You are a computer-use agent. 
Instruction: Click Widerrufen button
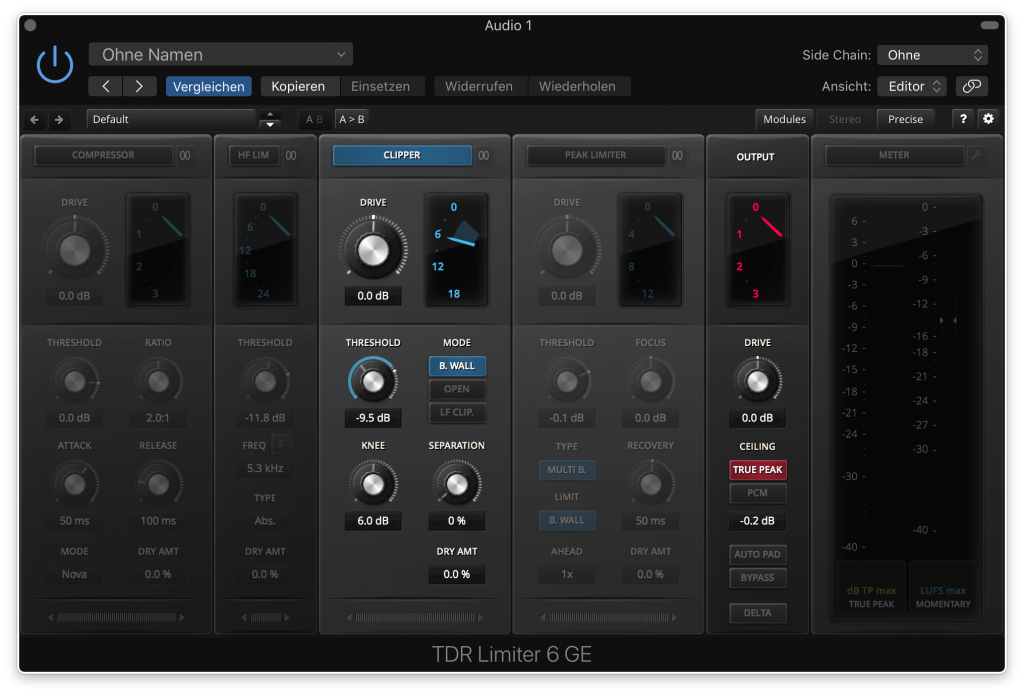[479, 86]
